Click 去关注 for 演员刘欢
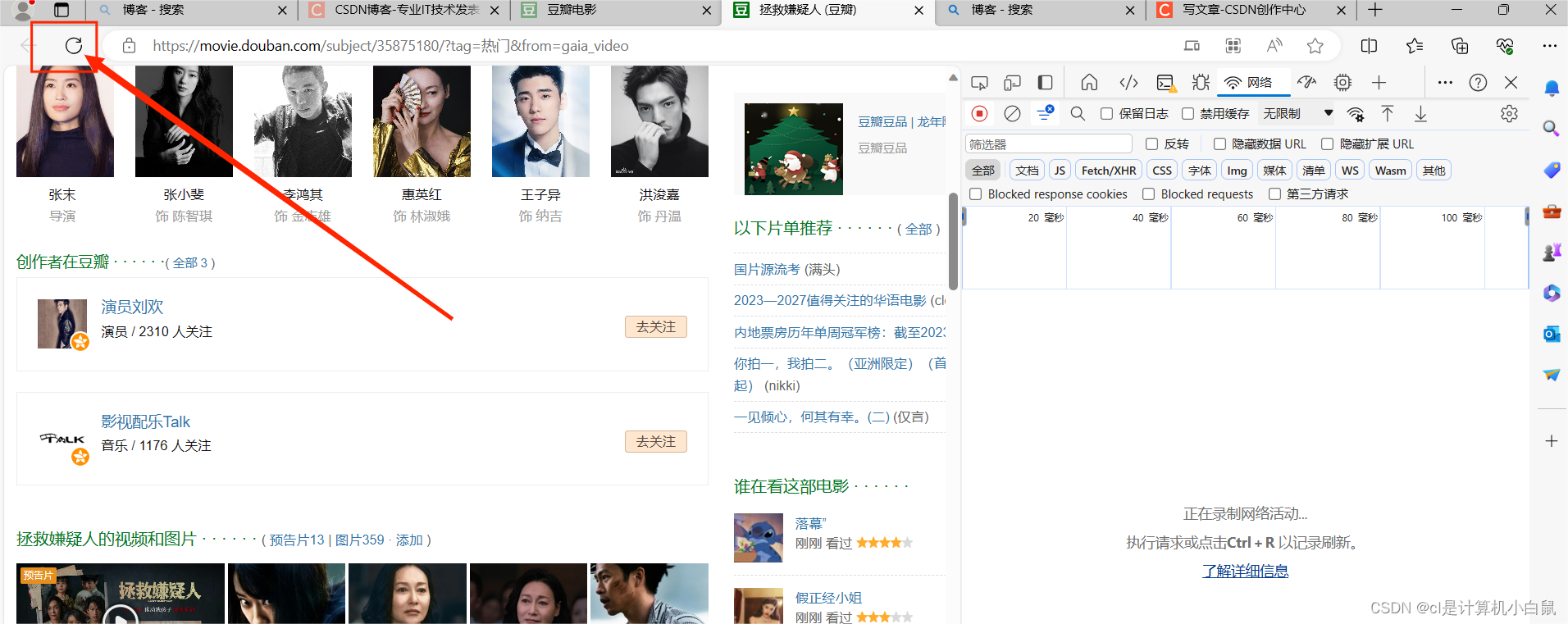The height and width of the screenshot is (624, 1568). click(x=656, y=327)
